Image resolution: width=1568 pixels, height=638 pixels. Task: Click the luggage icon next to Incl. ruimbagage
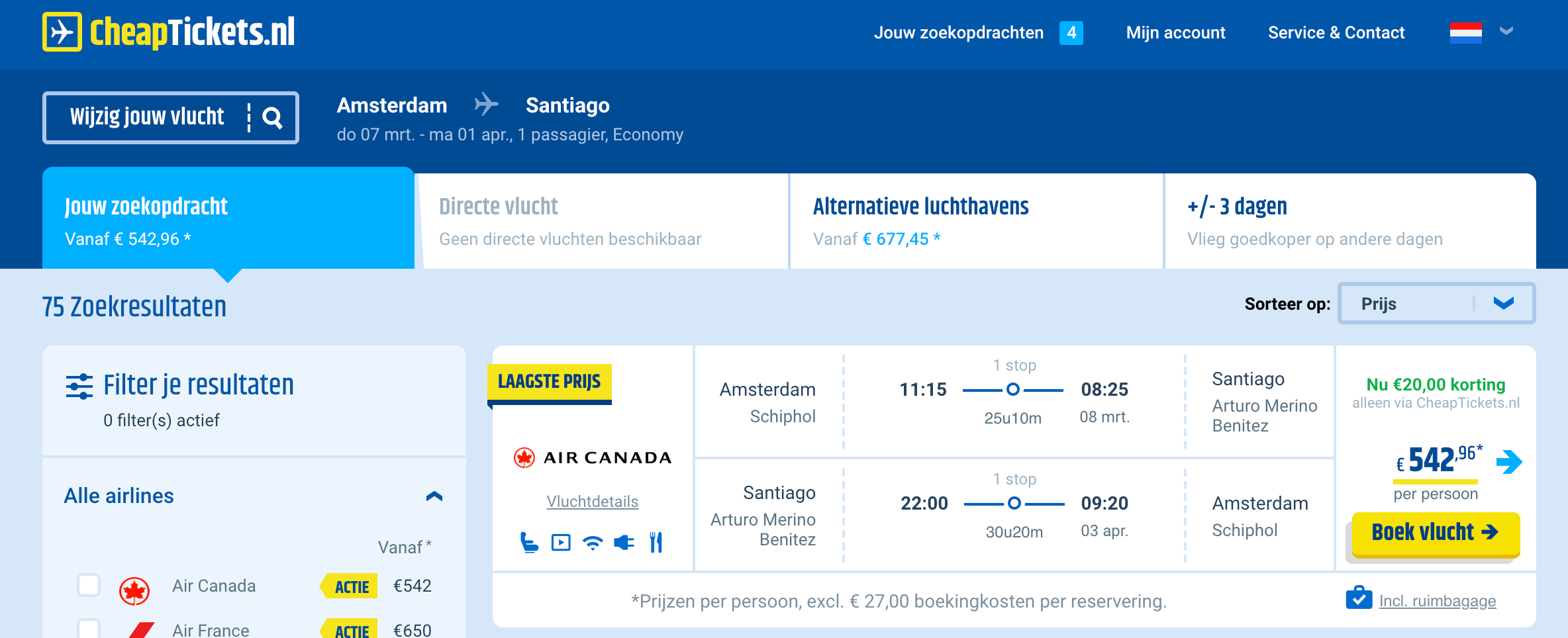click(x=1359, y=599)
